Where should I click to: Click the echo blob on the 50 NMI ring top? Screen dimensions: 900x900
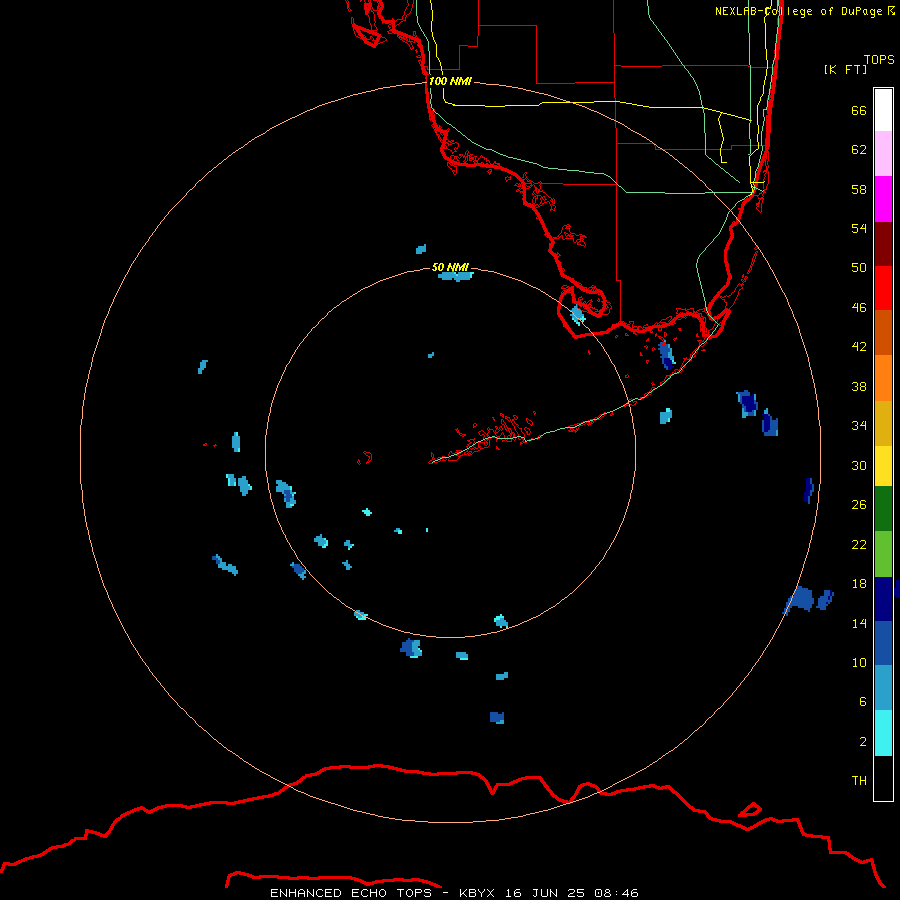pos(456,276)
